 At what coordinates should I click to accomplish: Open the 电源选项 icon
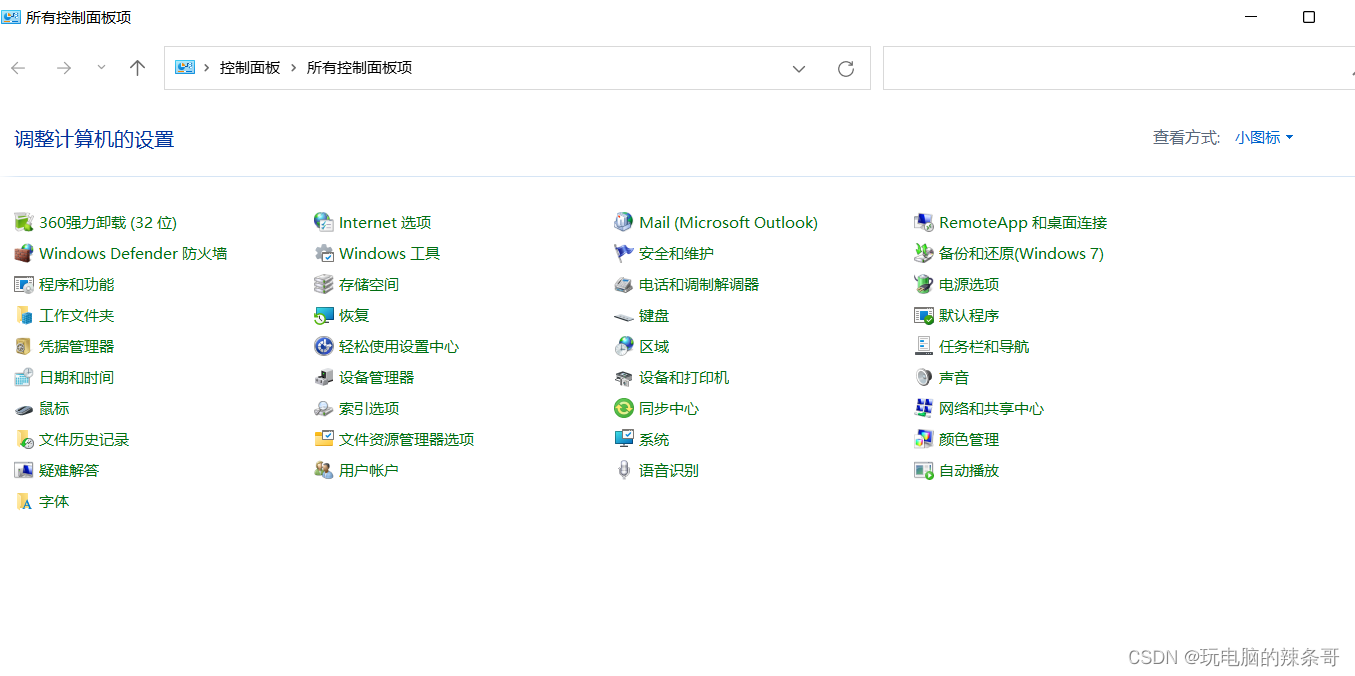[x=924, y=284]
